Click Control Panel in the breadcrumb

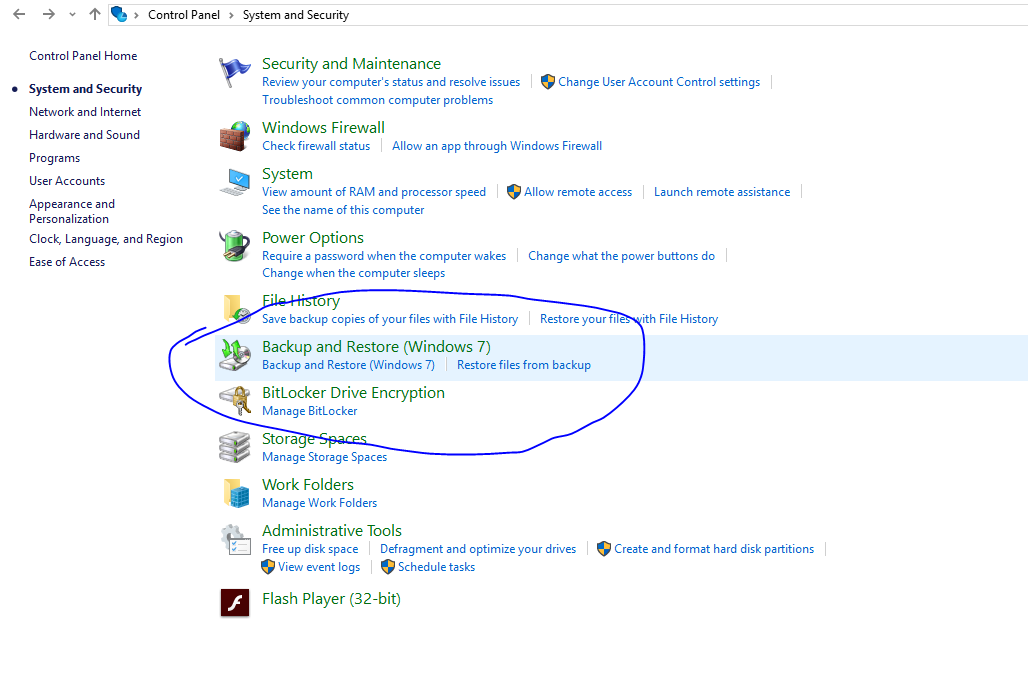184,14
